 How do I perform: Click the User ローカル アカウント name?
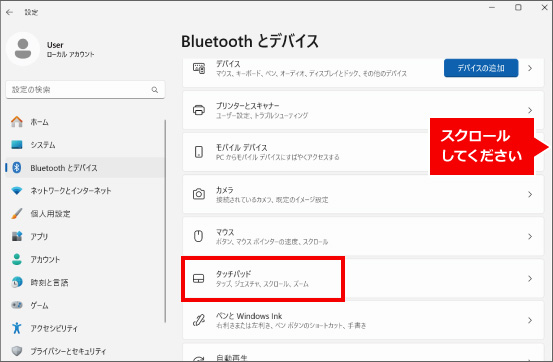click(x=71, y=49)
